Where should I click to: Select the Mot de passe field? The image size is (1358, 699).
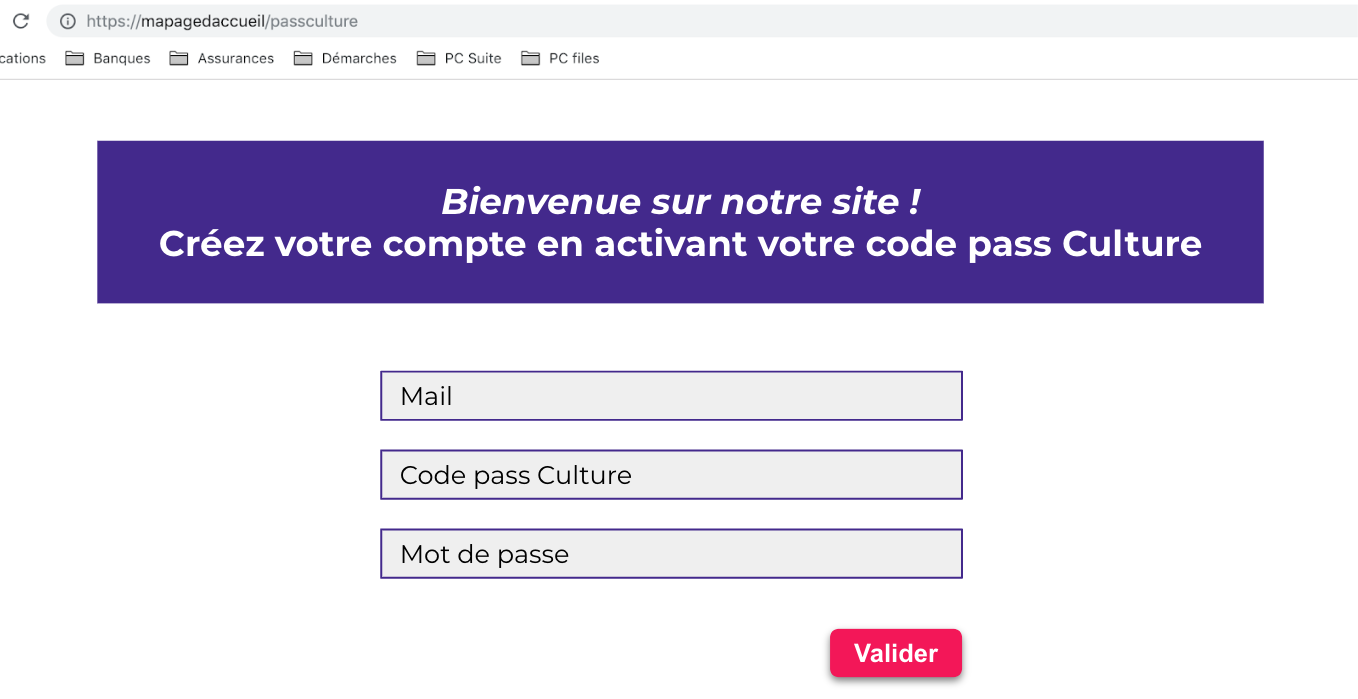click(x=671, y=554)
